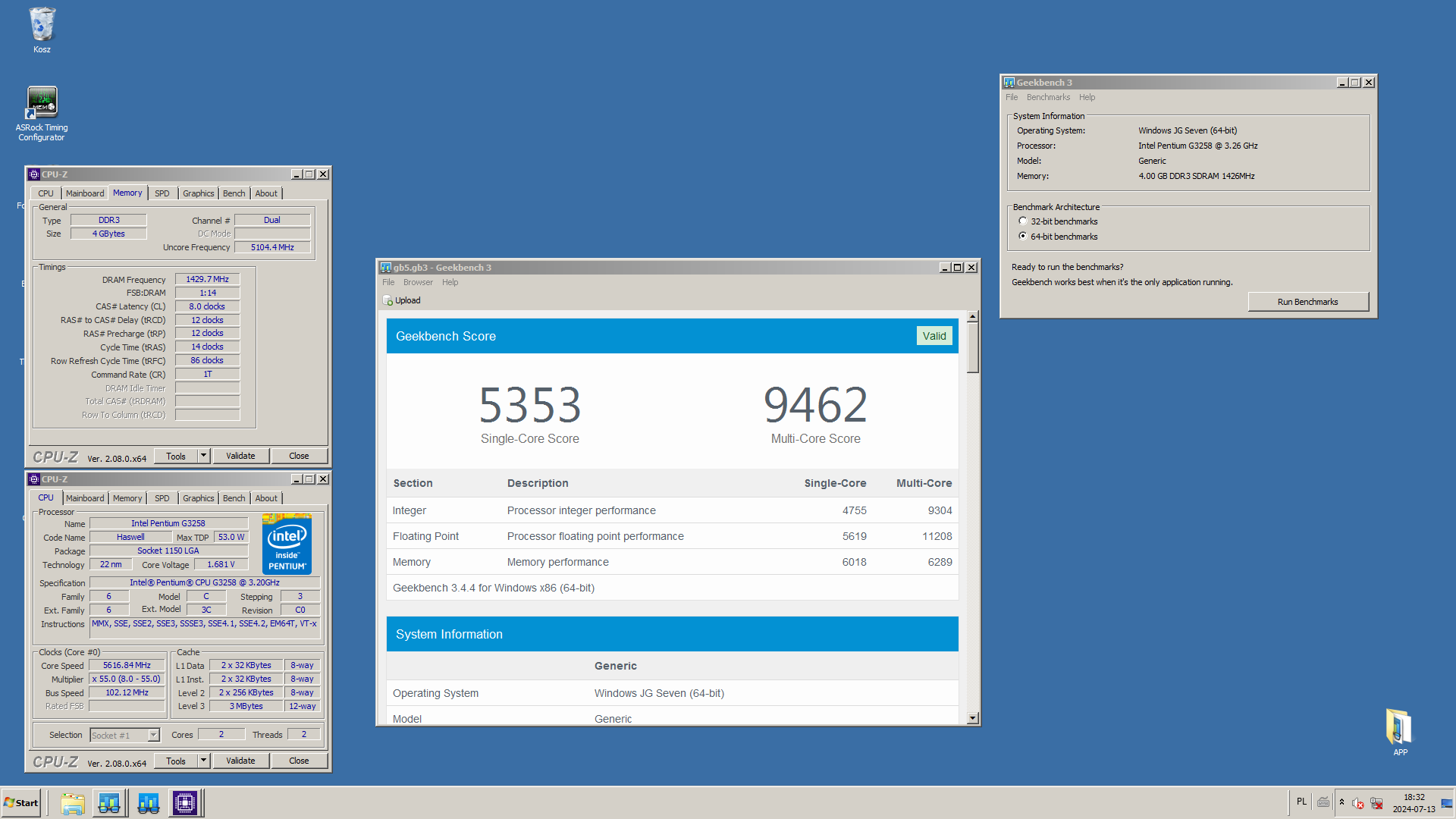Open the Browser menu in gb5.gb3 window
Viewport: 1456px width, 819px height.
[418, 282]
